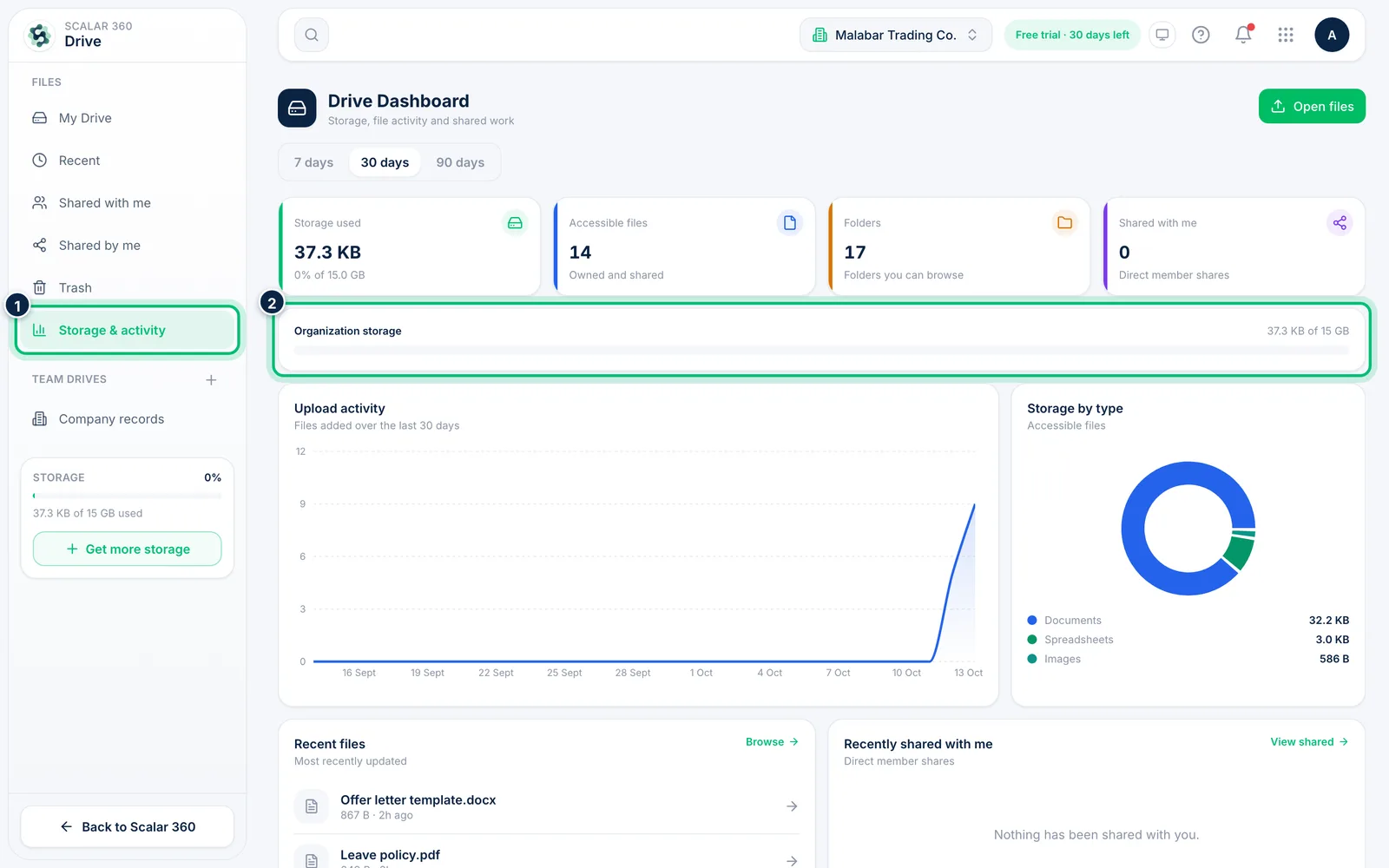The width and height of the screenshot is (1389, 868).
Task: Click the Leave policy.pdf file name
Action: 390,855
